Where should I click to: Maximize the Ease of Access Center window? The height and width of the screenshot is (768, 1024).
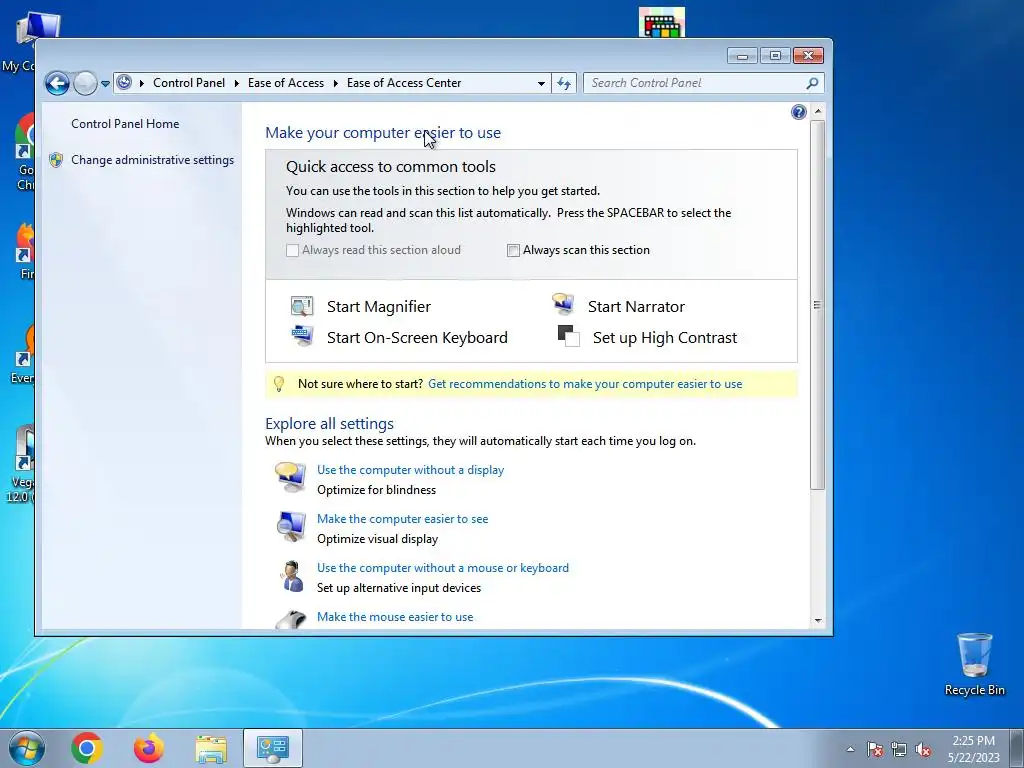point(775,56)
